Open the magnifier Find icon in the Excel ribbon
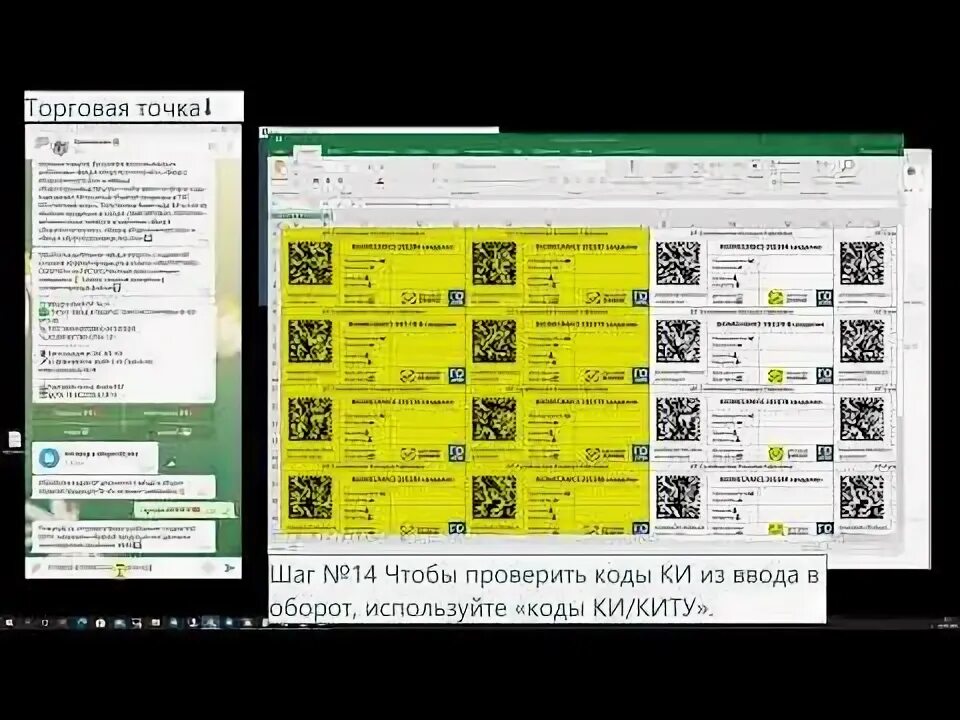 click(847, 166)
